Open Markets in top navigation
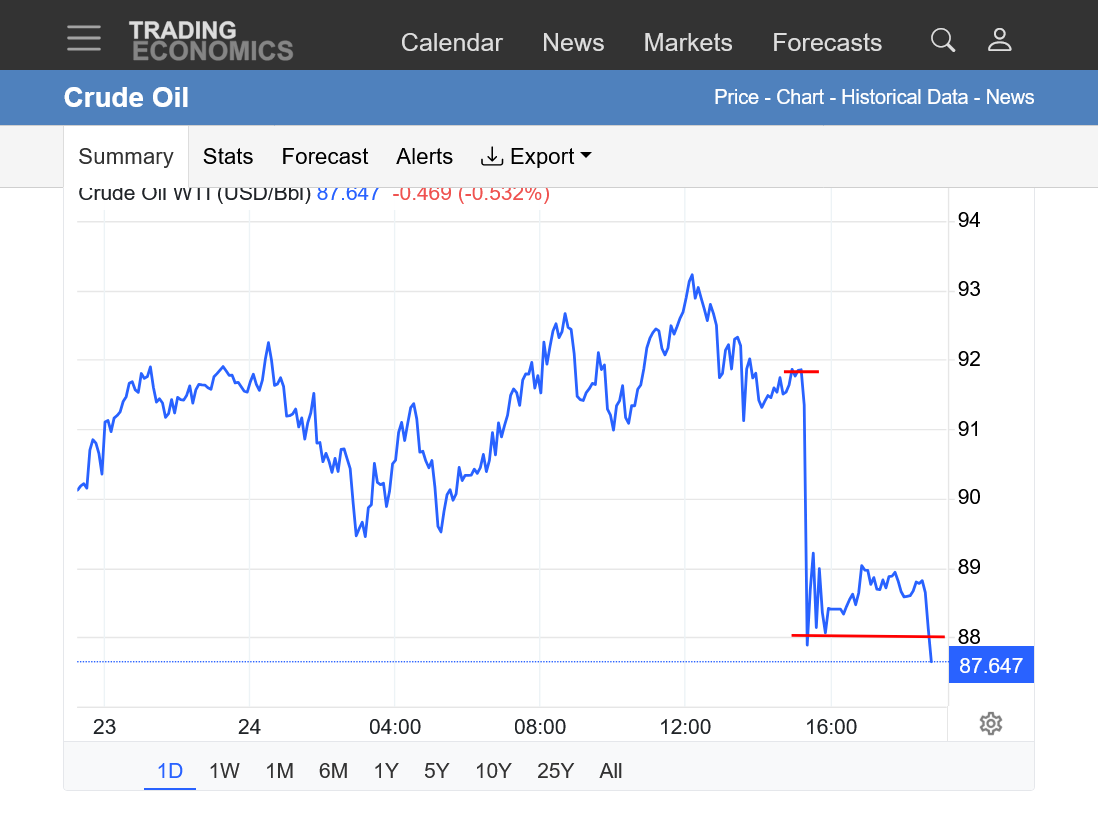1098x835 pixels. coord(688,43)
